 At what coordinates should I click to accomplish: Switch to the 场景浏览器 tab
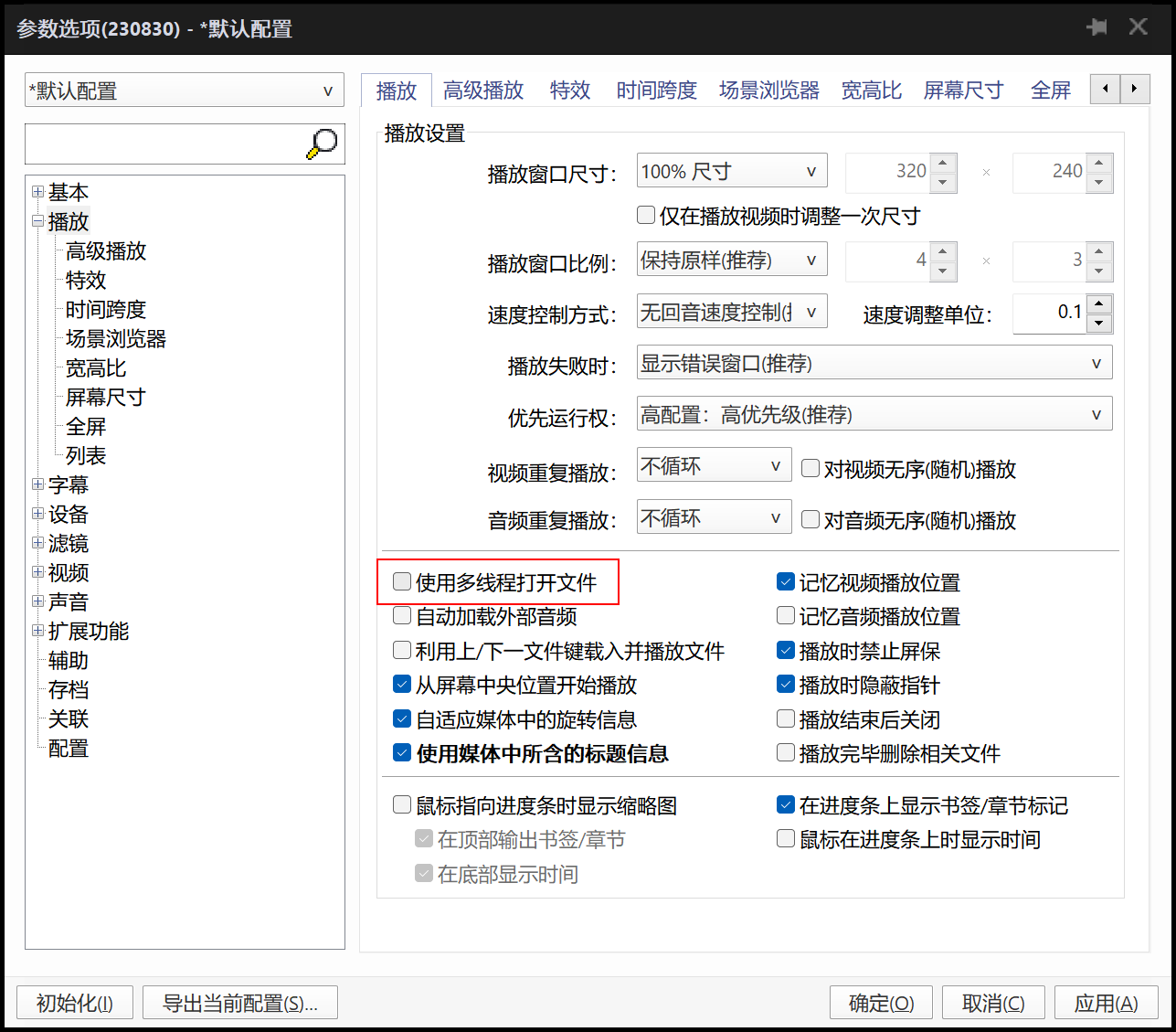768,90
